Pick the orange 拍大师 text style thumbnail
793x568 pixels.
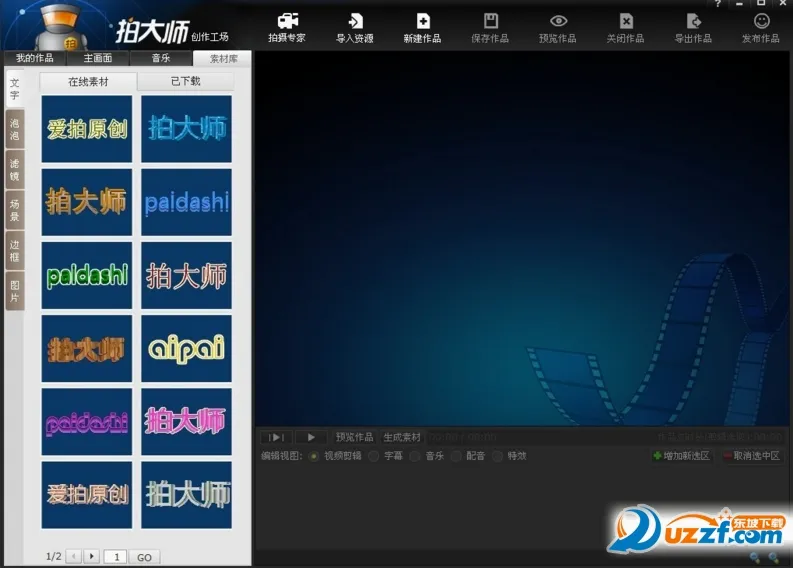tap(86, 202)
